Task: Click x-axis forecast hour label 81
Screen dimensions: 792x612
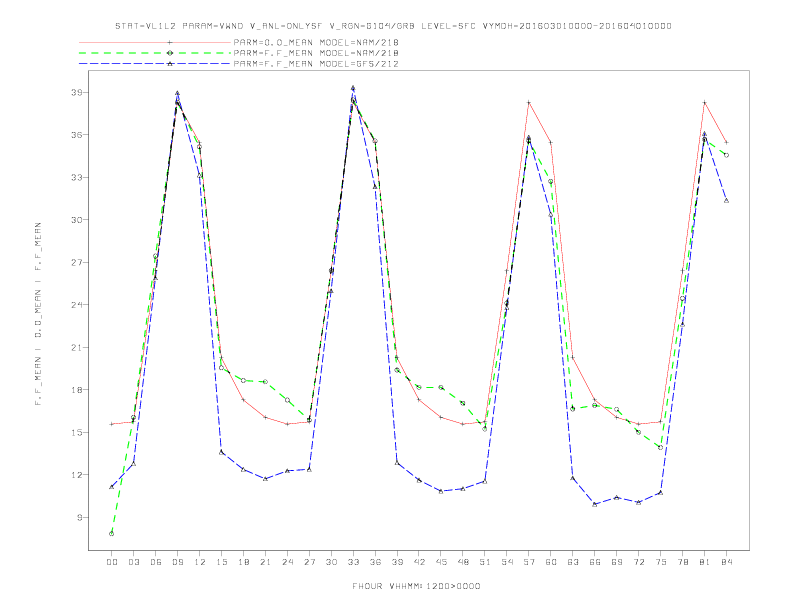Action: click(x=705, y=562)
